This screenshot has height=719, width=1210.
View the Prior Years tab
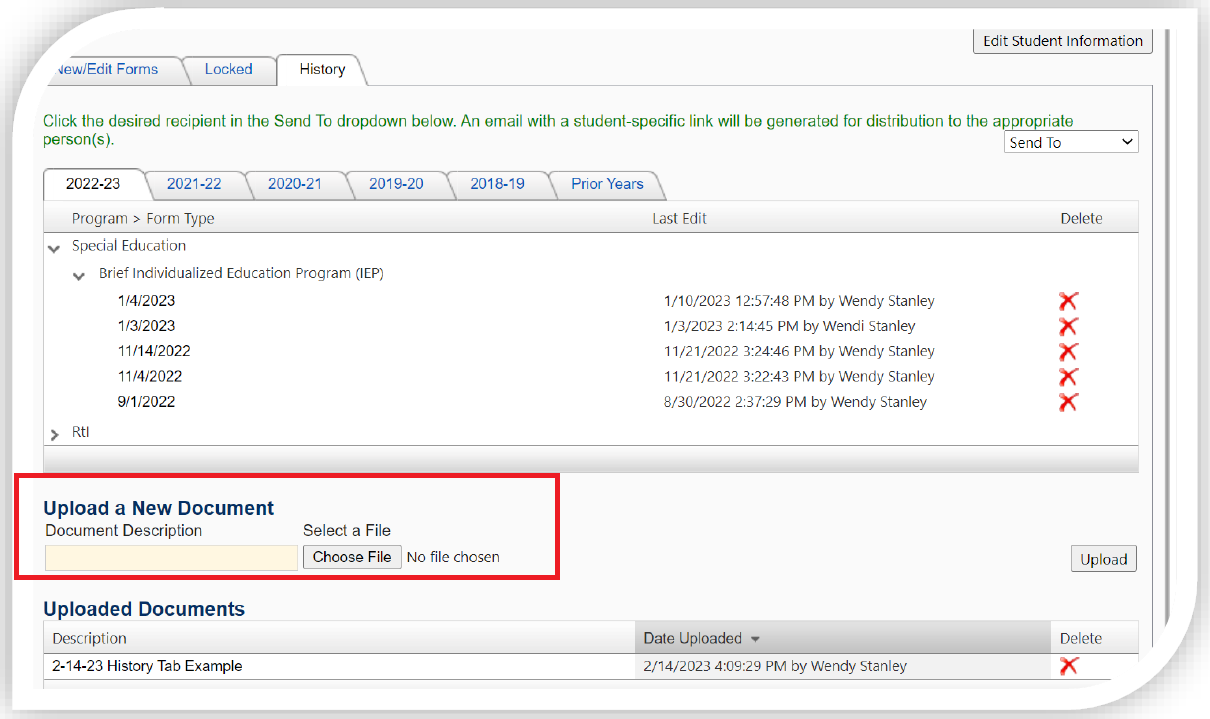tap(607, 184)
